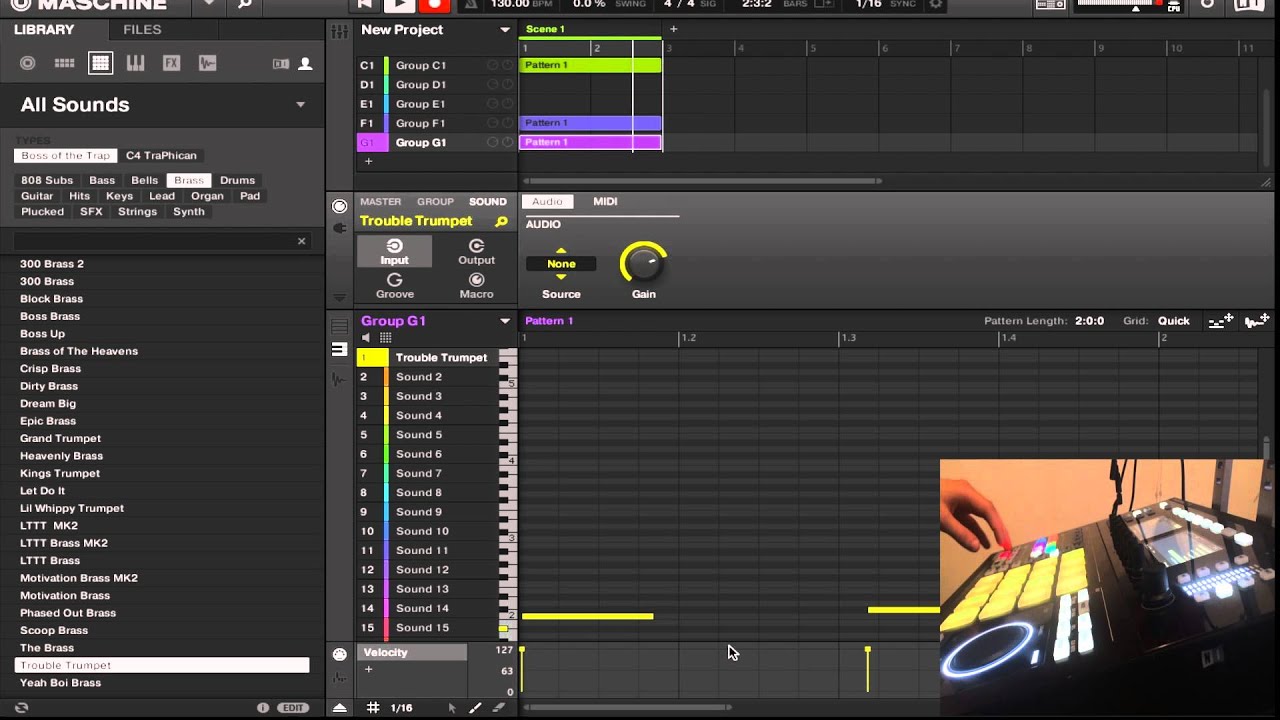Select the Samples waveform browser icon

(207, 63)
